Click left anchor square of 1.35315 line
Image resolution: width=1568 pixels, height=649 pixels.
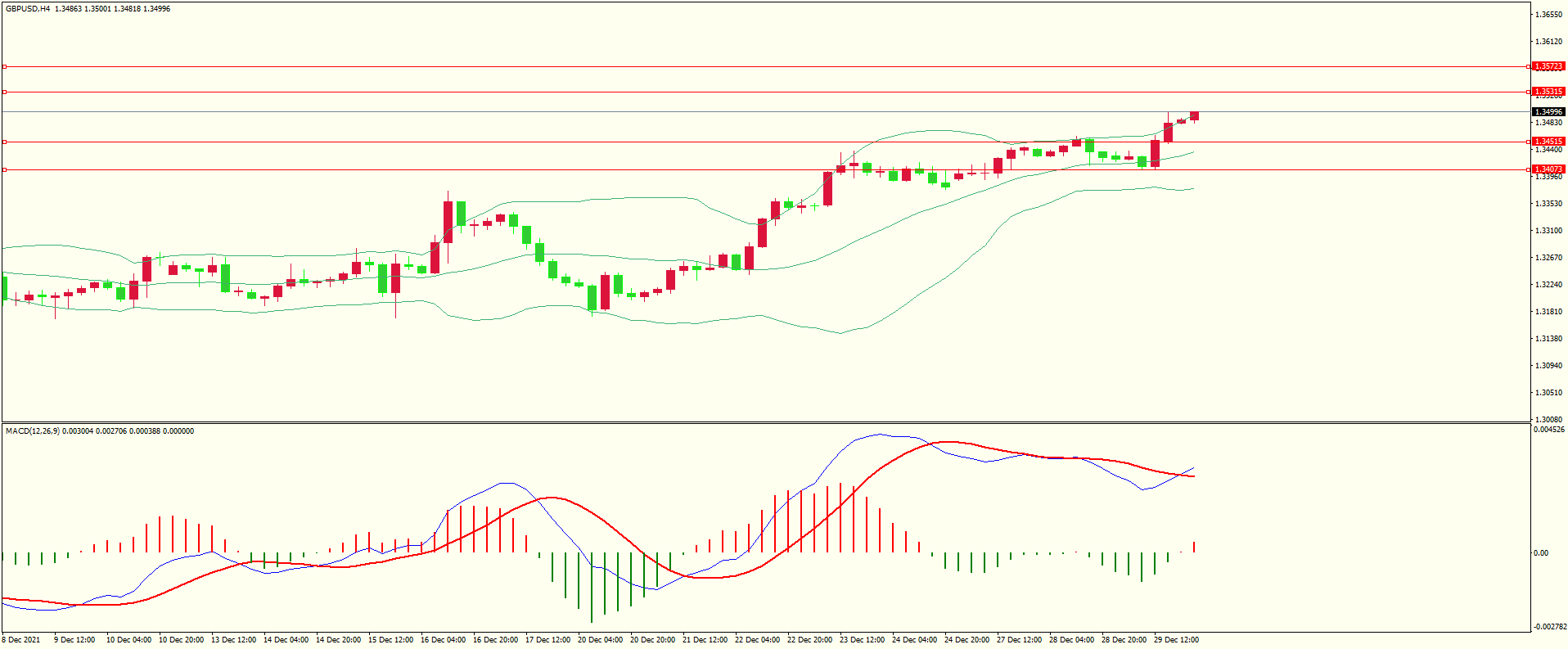tap(4, 92)
